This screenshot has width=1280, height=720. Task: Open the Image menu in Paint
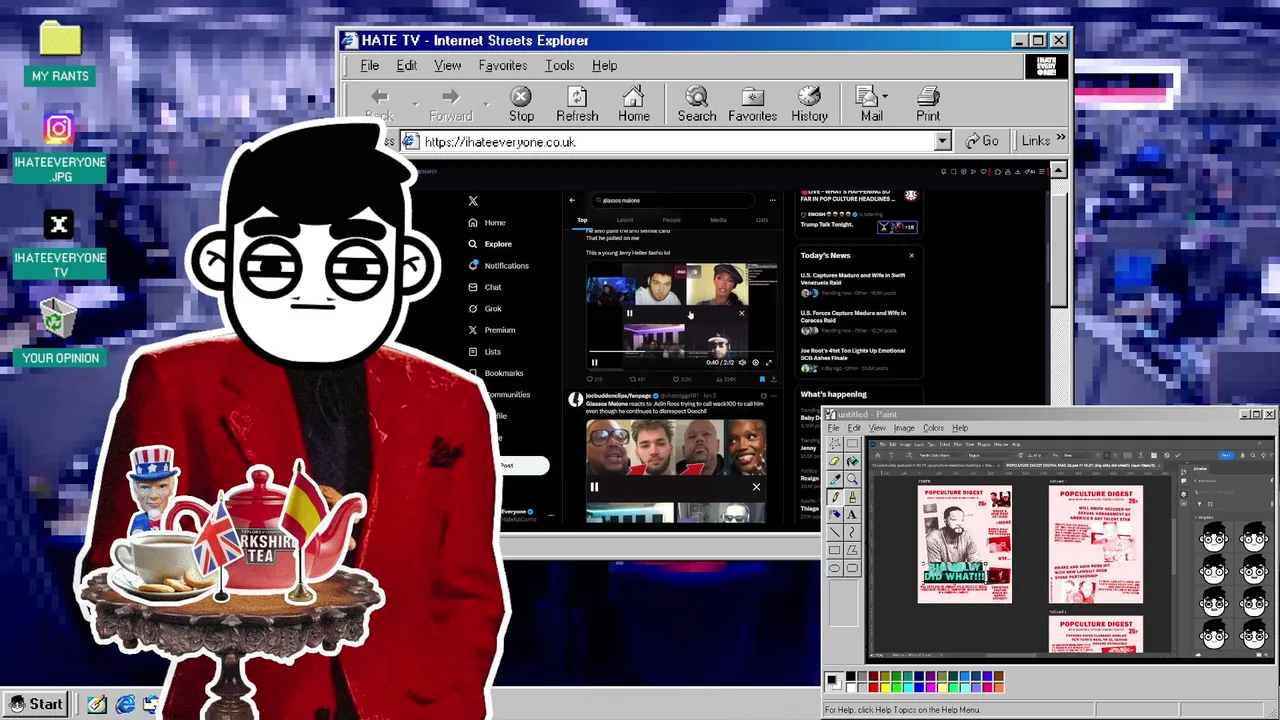click(904, 428)
